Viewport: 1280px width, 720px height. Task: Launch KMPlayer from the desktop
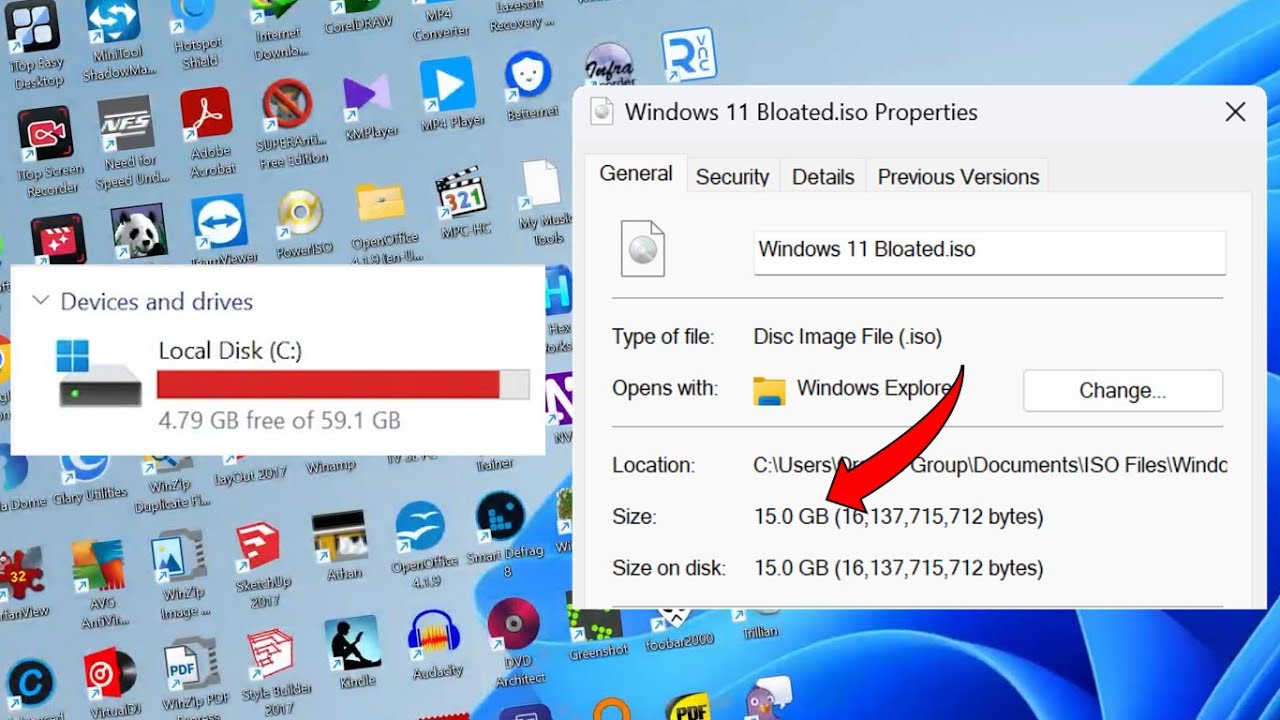[x=367, y=100]
